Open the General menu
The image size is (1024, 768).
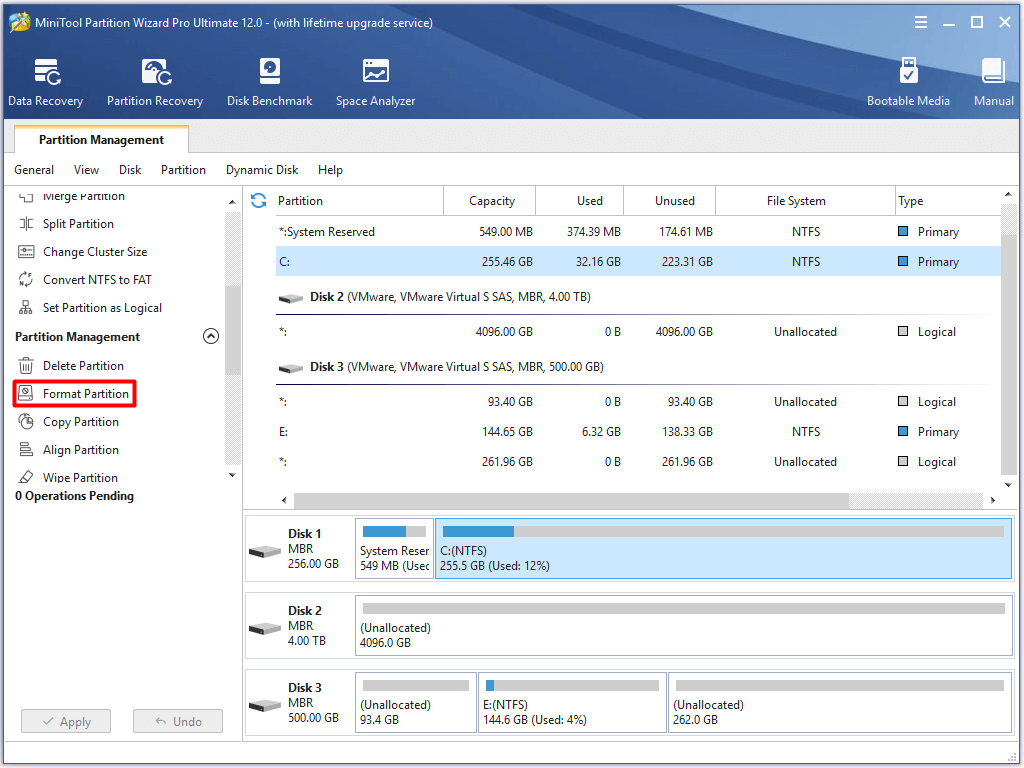tap(34, 170)
